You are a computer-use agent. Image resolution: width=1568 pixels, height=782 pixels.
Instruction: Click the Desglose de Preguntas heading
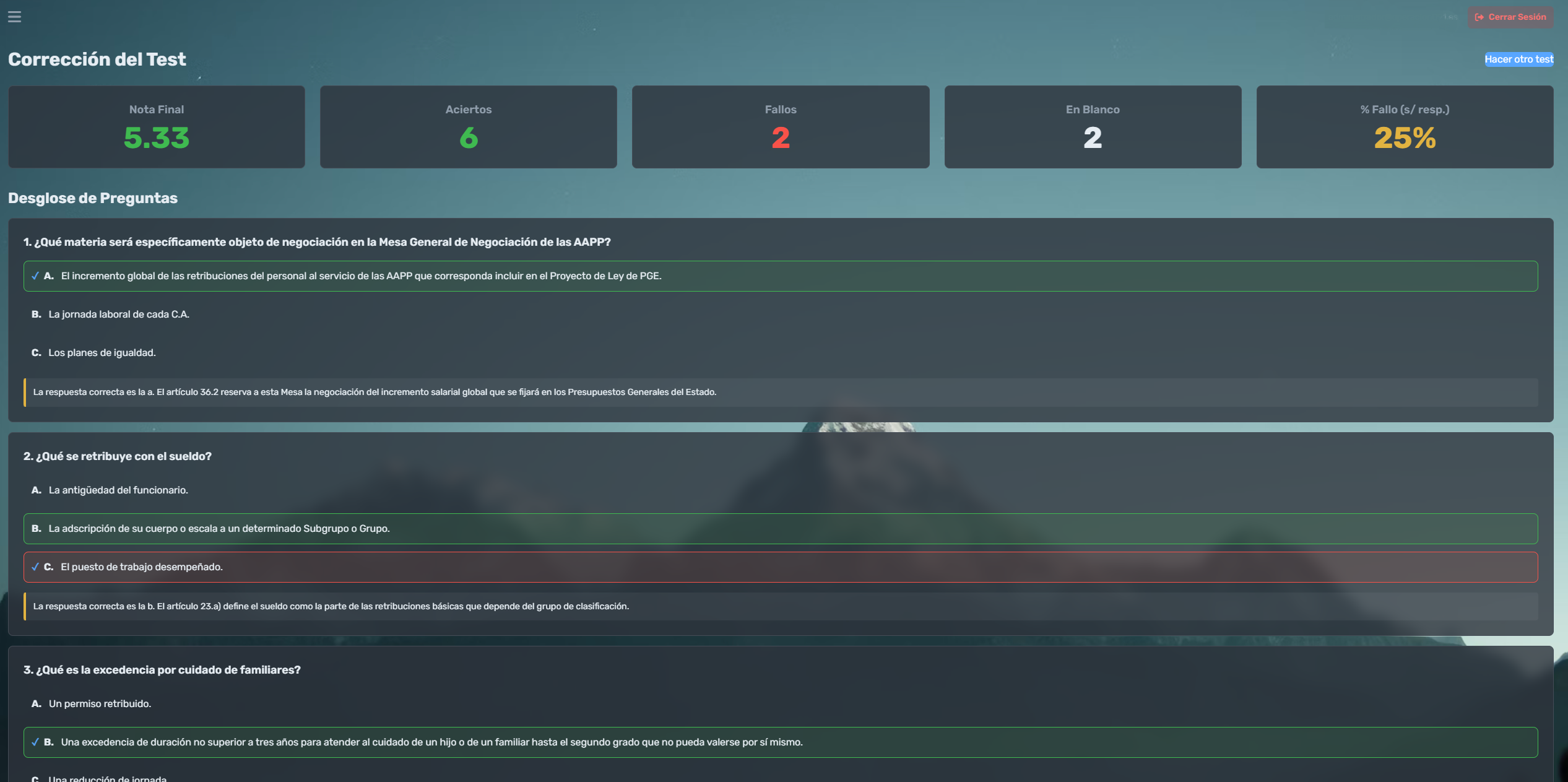(x=93, y=198)
